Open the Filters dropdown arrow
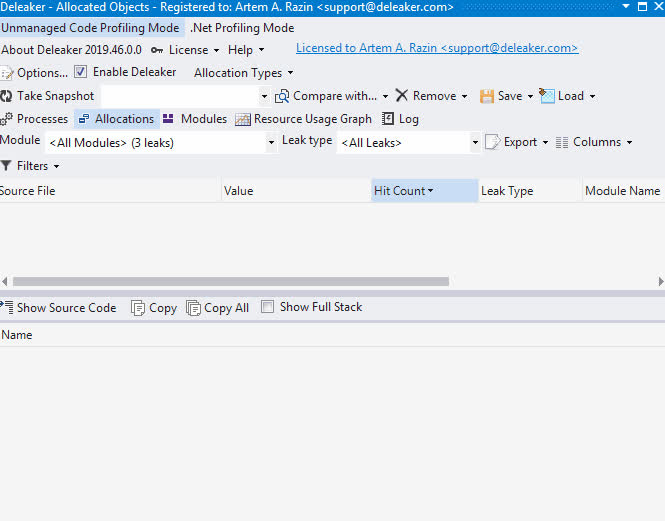The height and width of the screenshot is (521, 665). (x=56, y=166)
